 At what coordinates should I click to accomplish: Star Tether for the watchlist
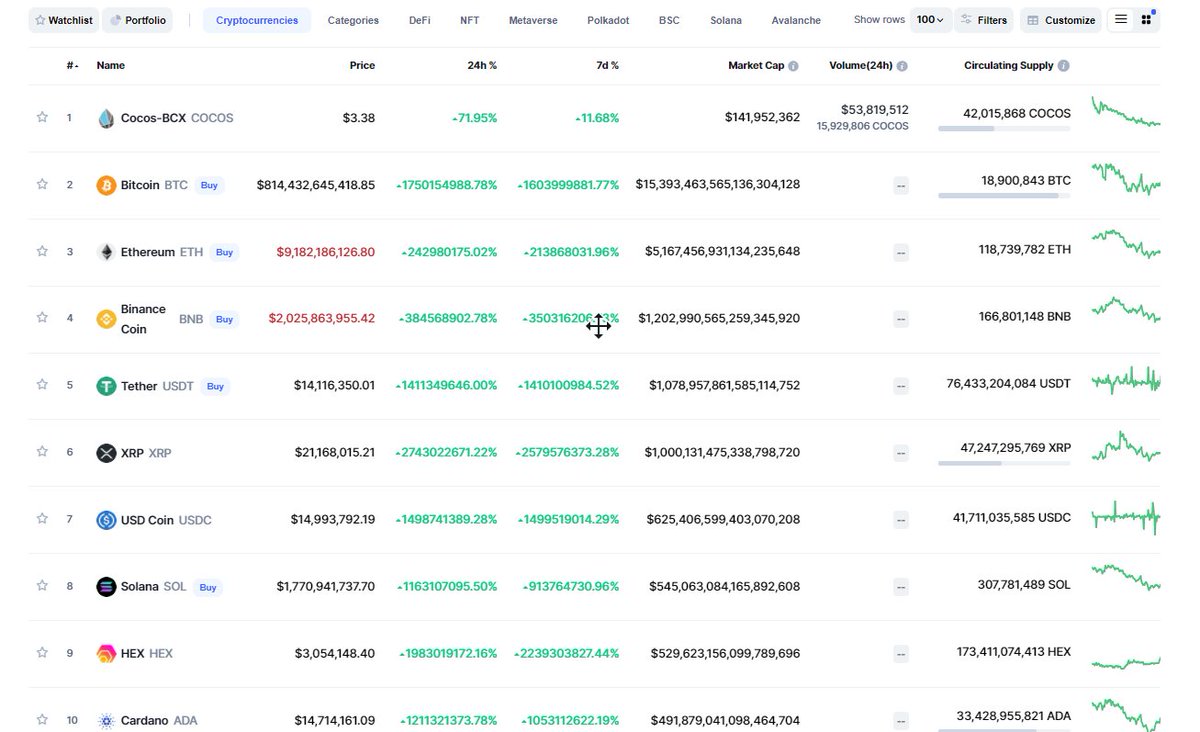pos(42,384)
